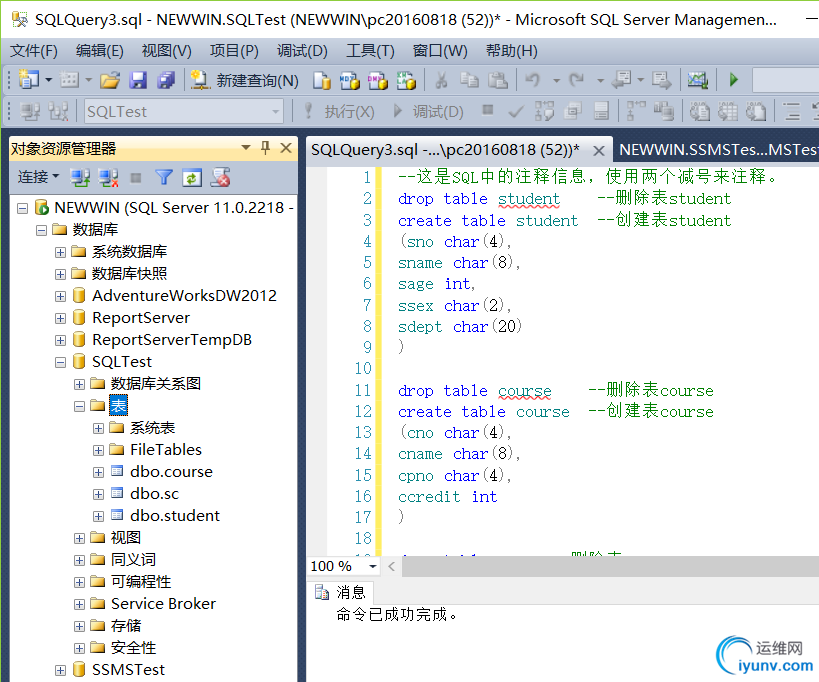Viewport: 819px width, 682px height.
Task: Expand the AdventureWorksDW2012 database
Action: pyautogui.click(x=61, y=296)
